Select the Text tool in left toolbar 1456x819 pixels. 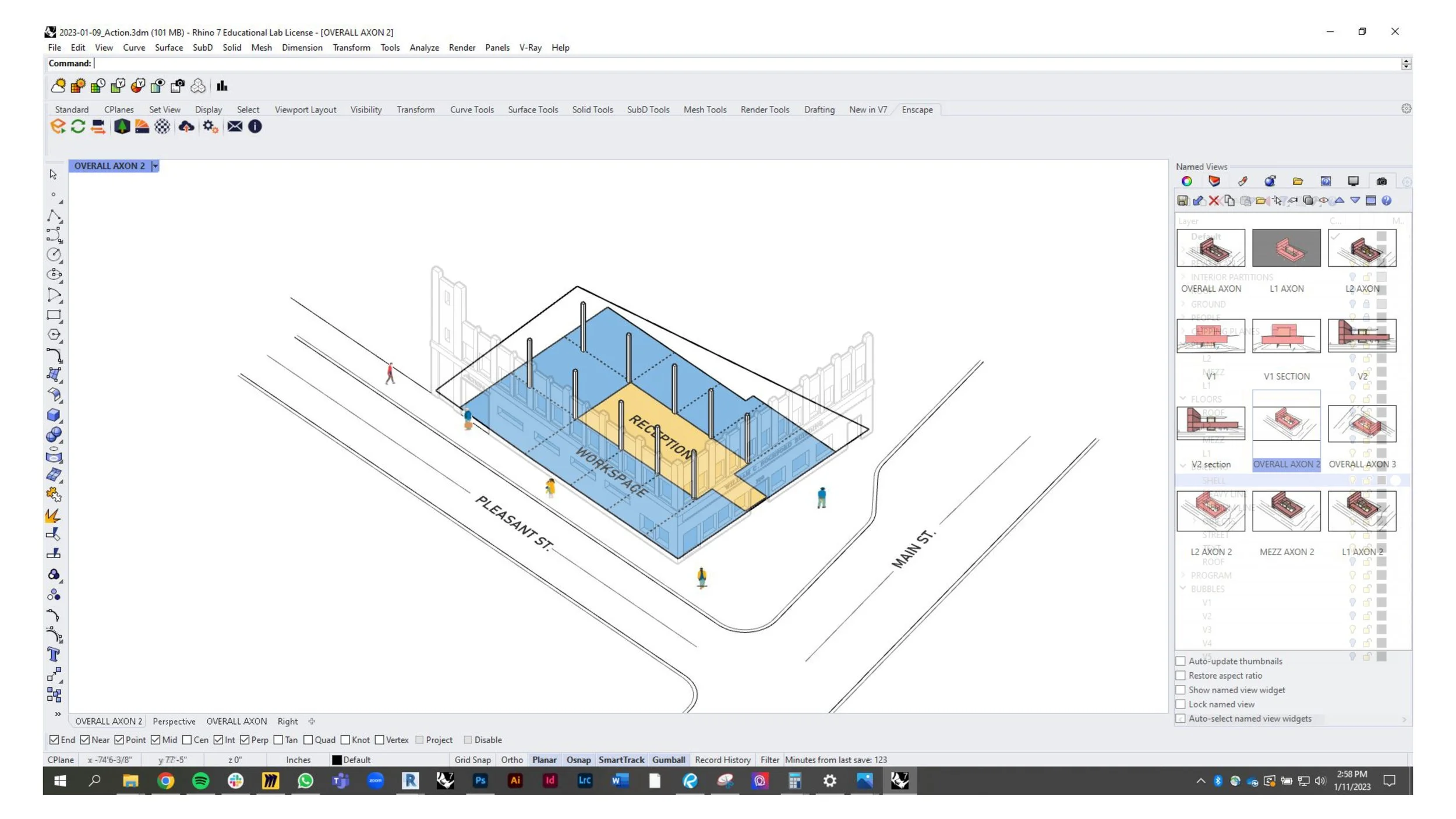(54, 655)
